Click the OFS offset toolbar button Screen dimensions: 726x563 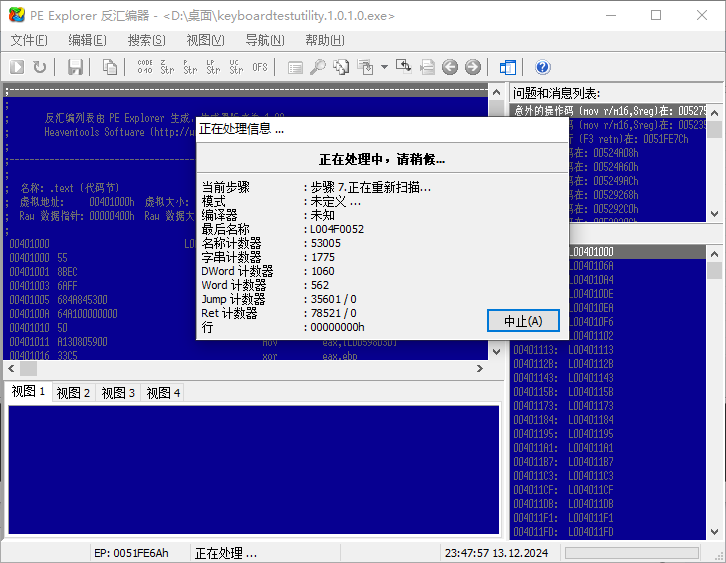pos(260,67)
